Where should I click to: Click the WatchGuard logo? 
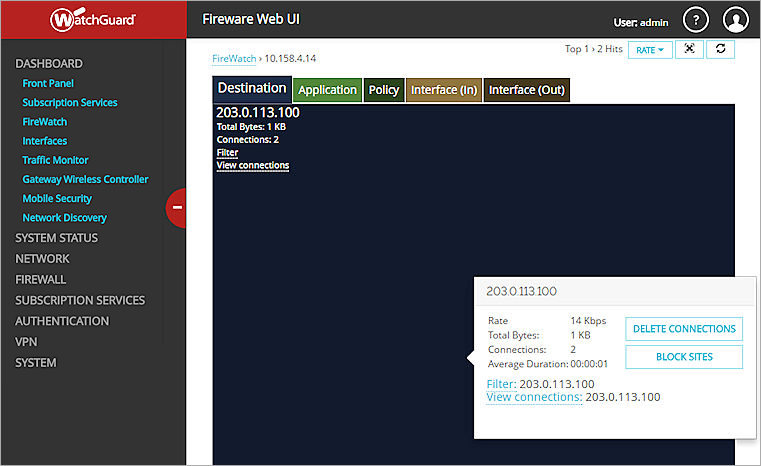93,20
